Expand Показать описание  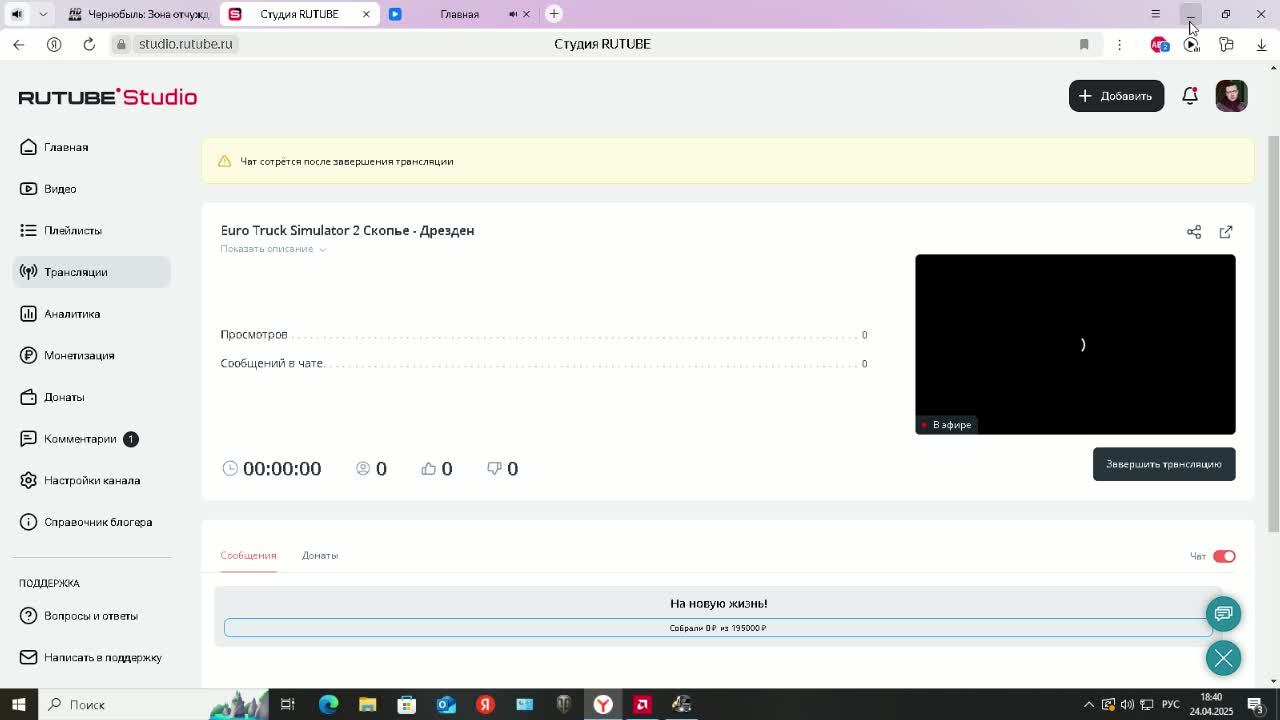(x=273, y=249)
